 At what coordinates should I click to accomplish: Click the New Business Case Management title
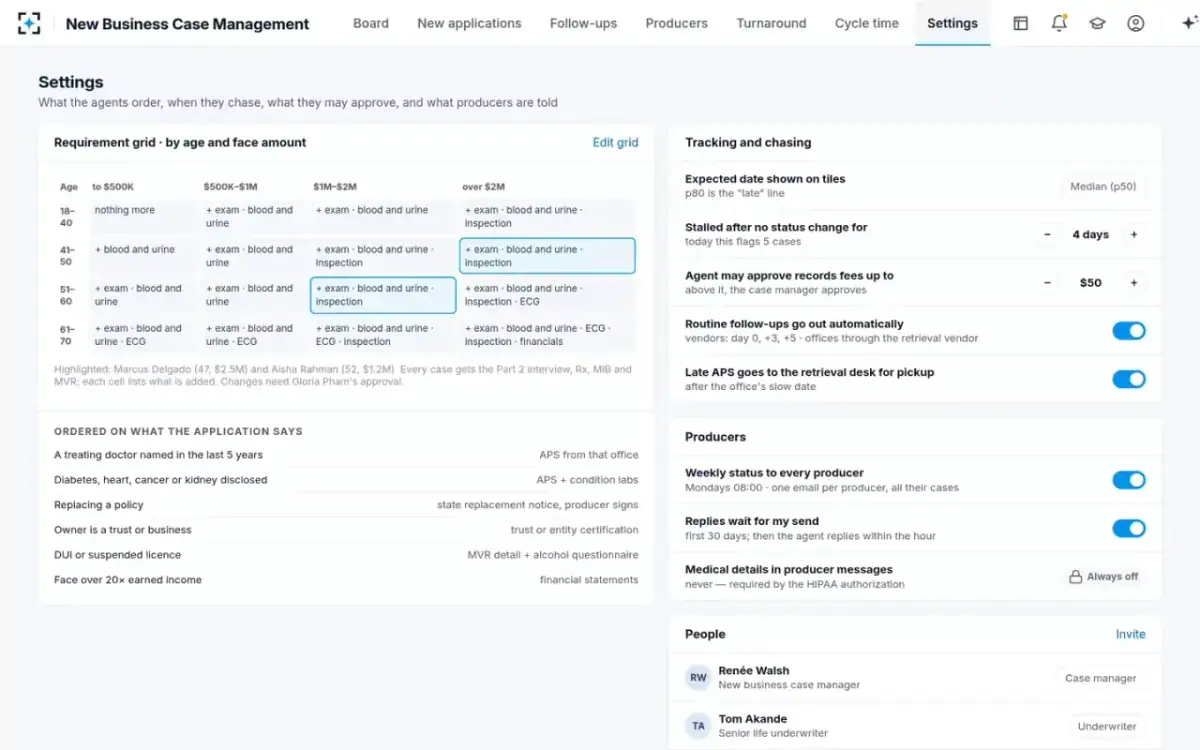tap(188, 24)
